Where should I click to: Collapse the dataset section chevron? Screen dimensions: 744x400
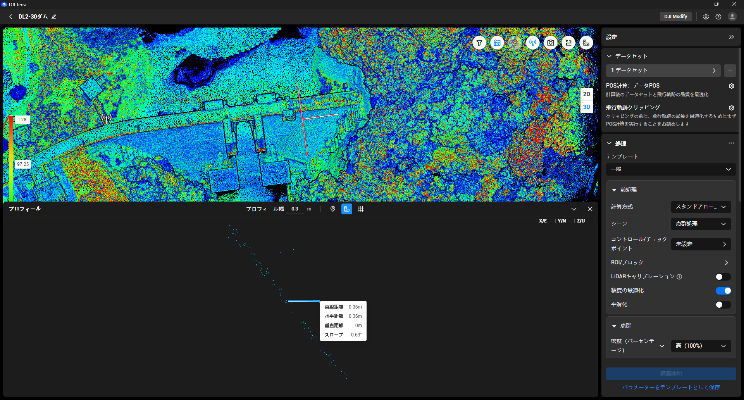609,56
